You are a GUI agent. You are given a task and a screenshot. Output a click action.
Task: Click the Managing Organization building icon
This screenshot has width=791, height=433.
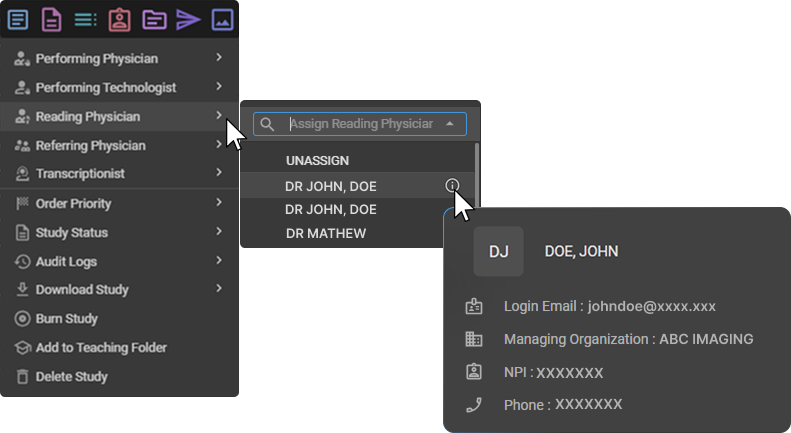point(473,339)
